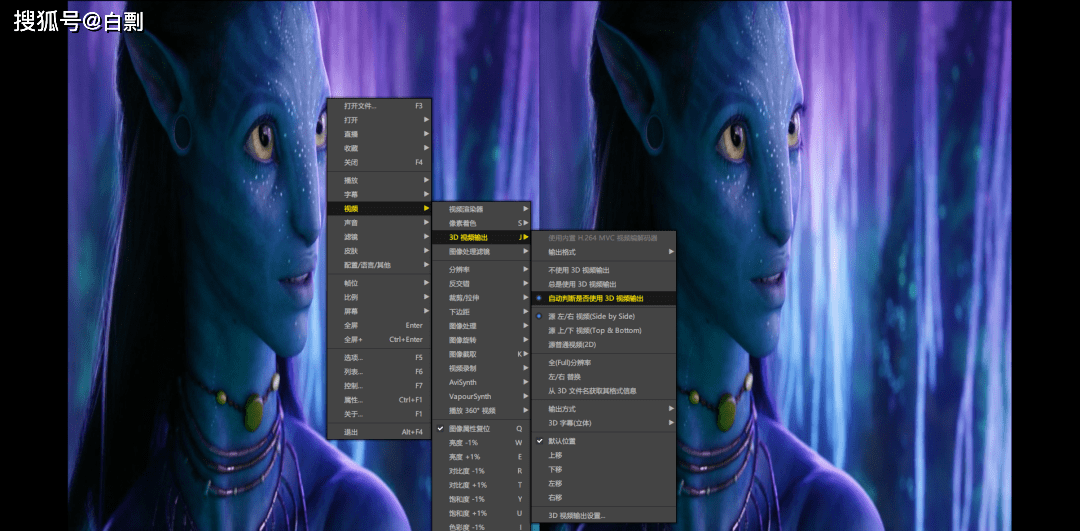Expand the 像素着色 submenu
Screen dimensions: 1080x531
pyautogui.click(x=481, y=223)
